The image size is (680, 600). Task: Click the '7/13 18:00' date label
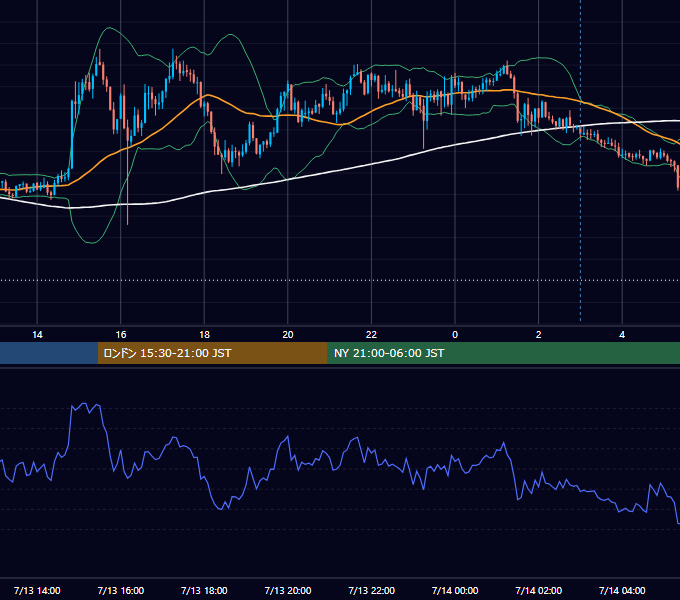[204, 590]
